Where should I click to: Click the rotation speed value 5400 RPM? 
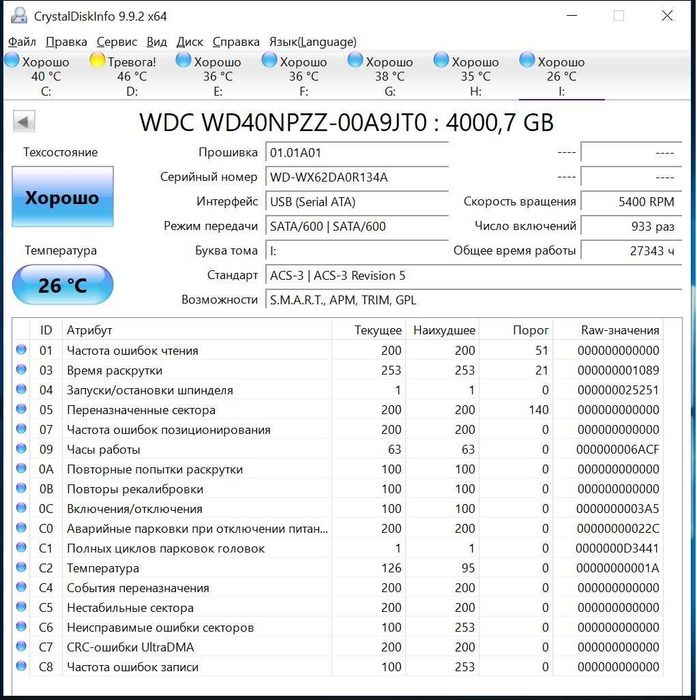click(631, 202)
